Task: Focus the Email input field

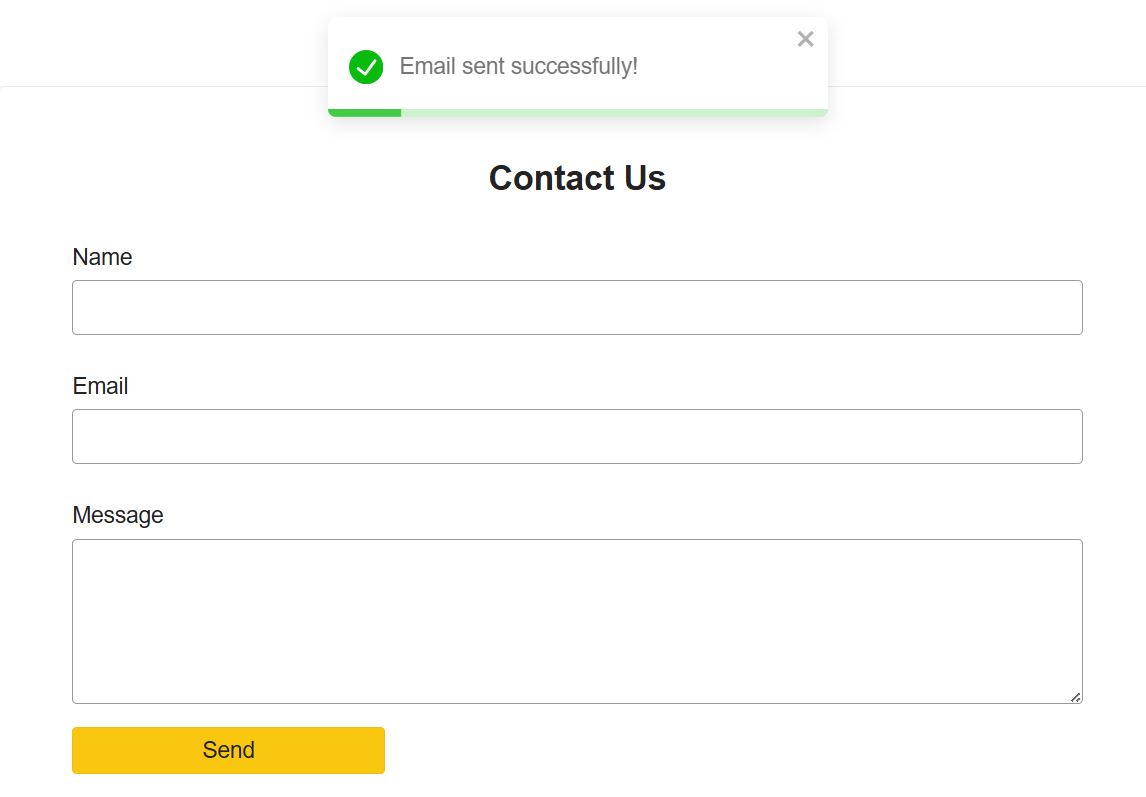Action: pyautogui.click(x=577, y=436)
